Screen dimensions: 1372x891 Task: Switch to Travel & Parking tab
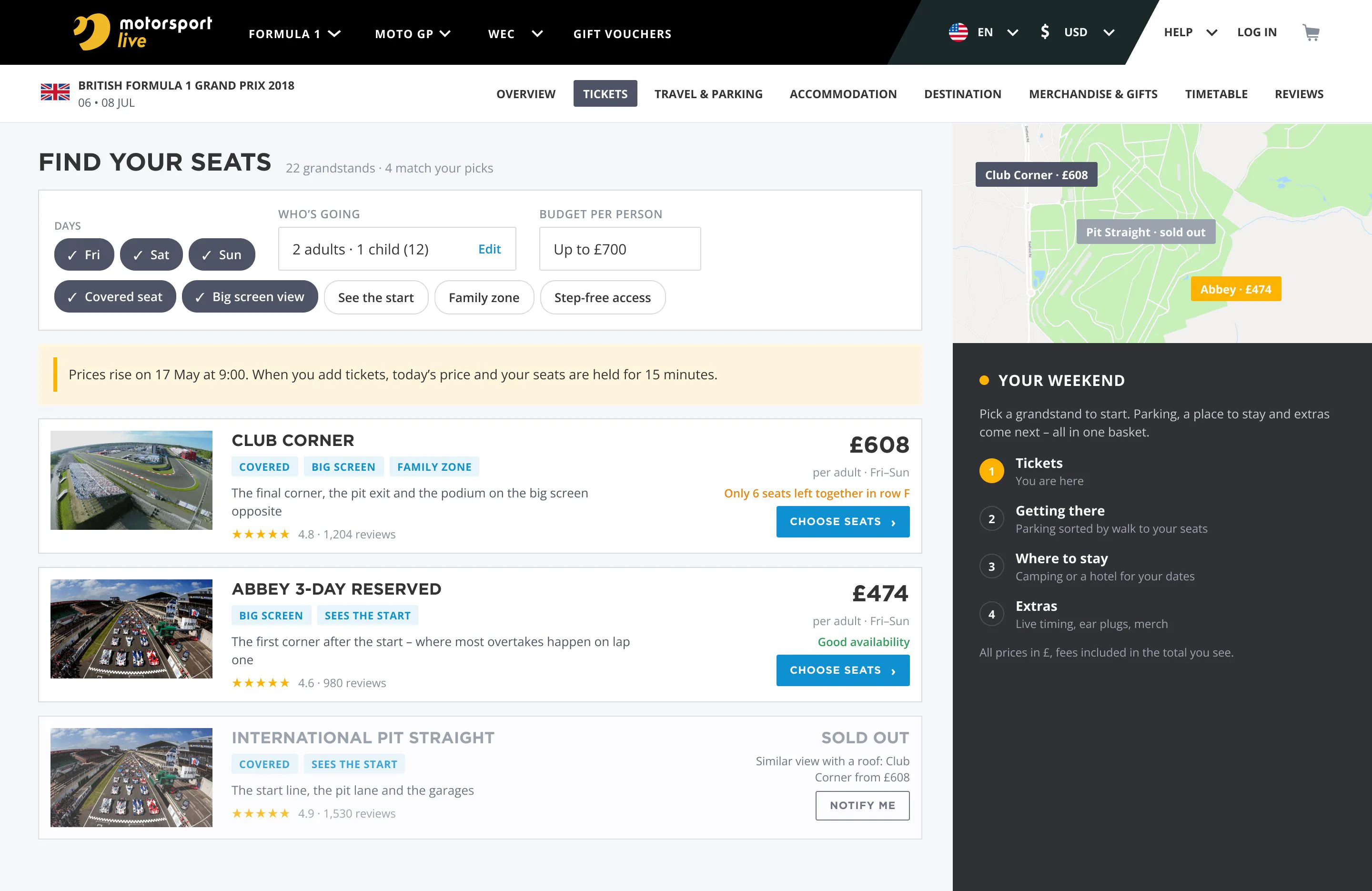(x=708, y=93)
